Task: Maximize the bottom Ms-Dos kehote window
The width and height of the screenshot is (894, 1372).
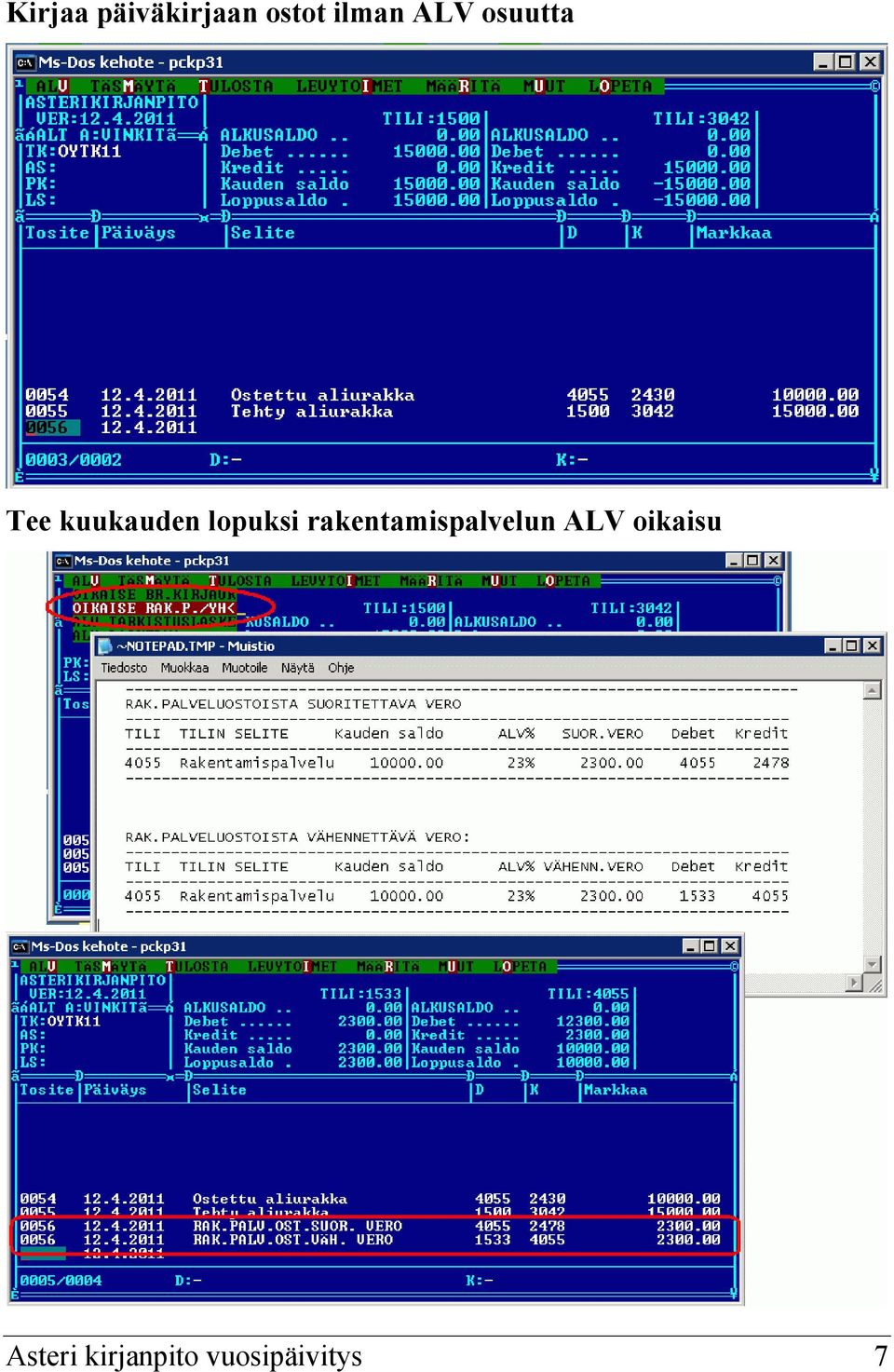Action: (x=710, y=945)
